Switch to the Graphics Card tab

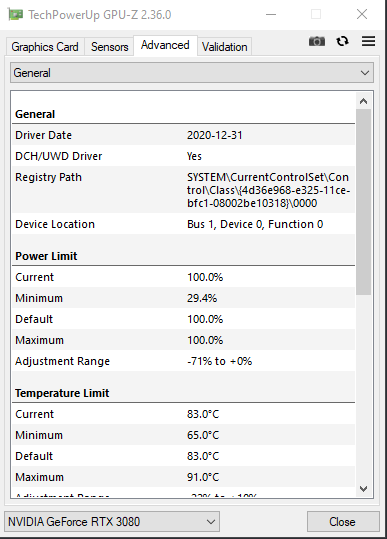[45, 46]
